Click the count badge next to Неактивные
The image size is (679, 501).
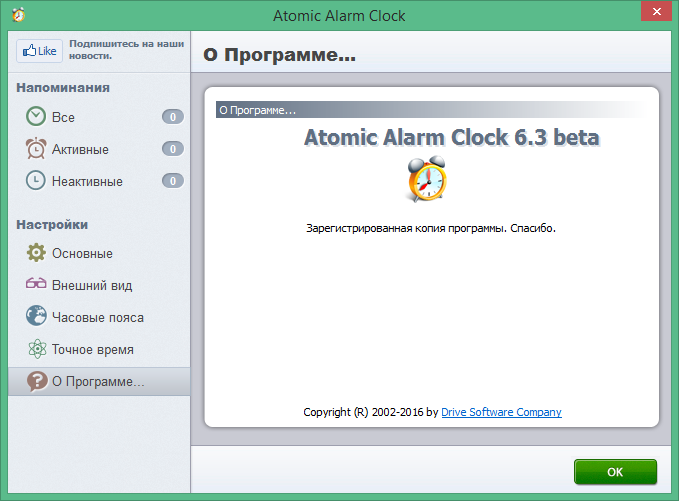(173, 181)
